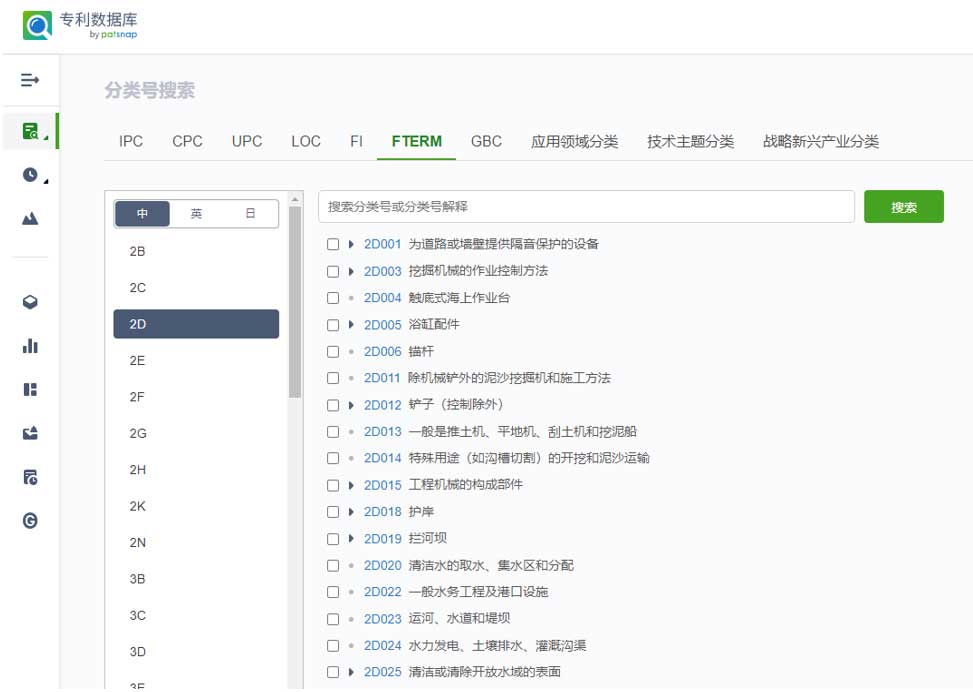Switch to the IPC tab

(x=131, y=141)
